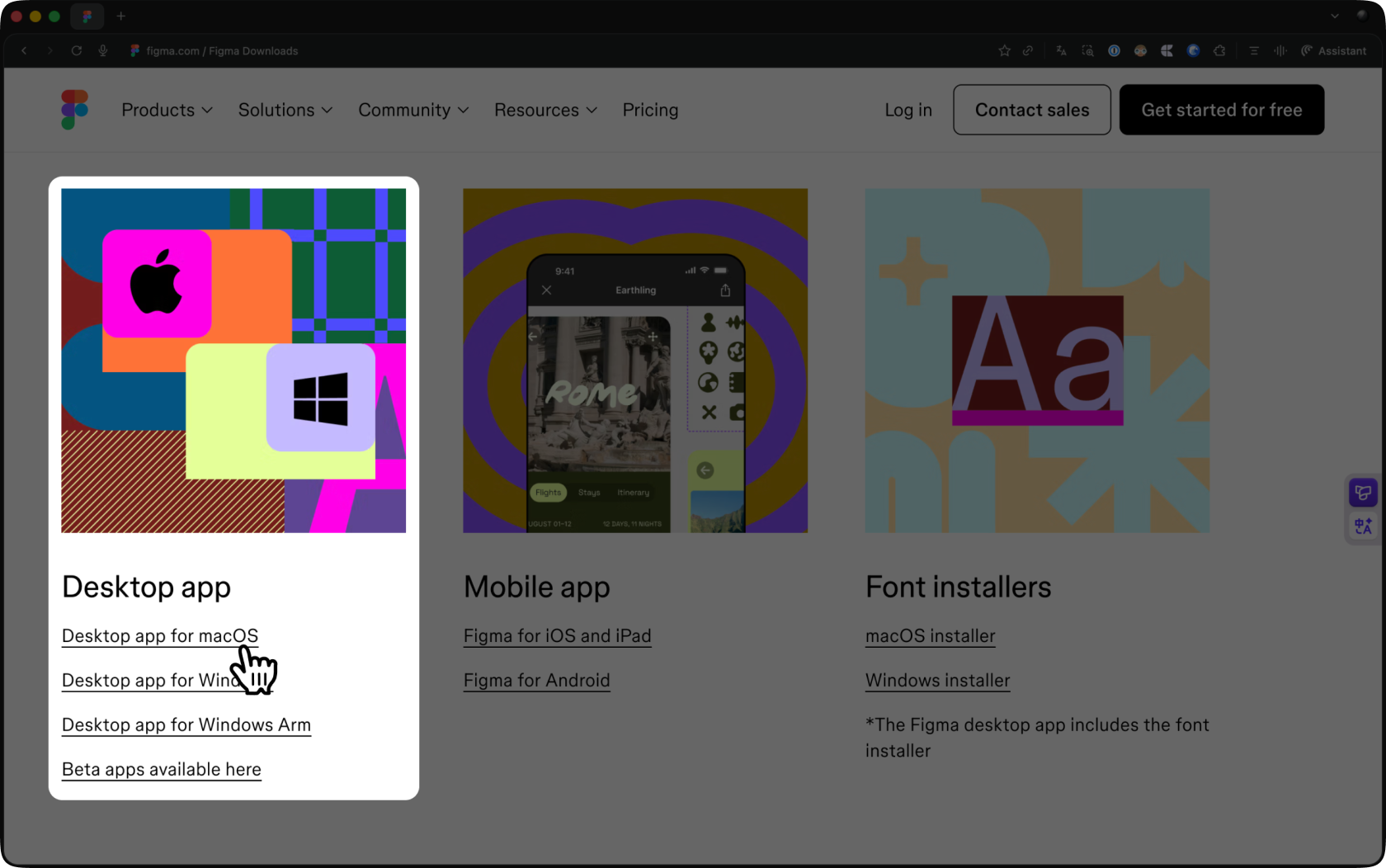Open the Community dropdown menu

pyautogui.click(x=413, y=110)
